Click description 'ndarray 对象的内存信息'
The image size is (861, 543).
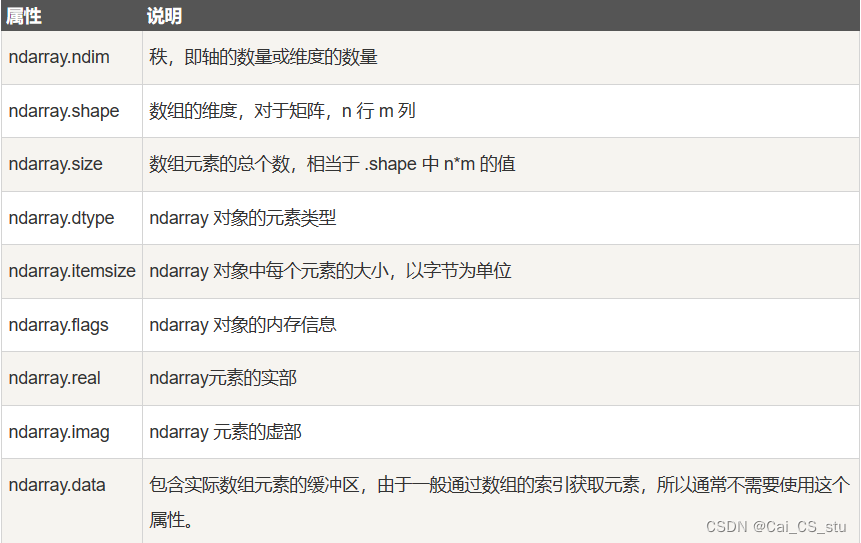pos(243,325)
